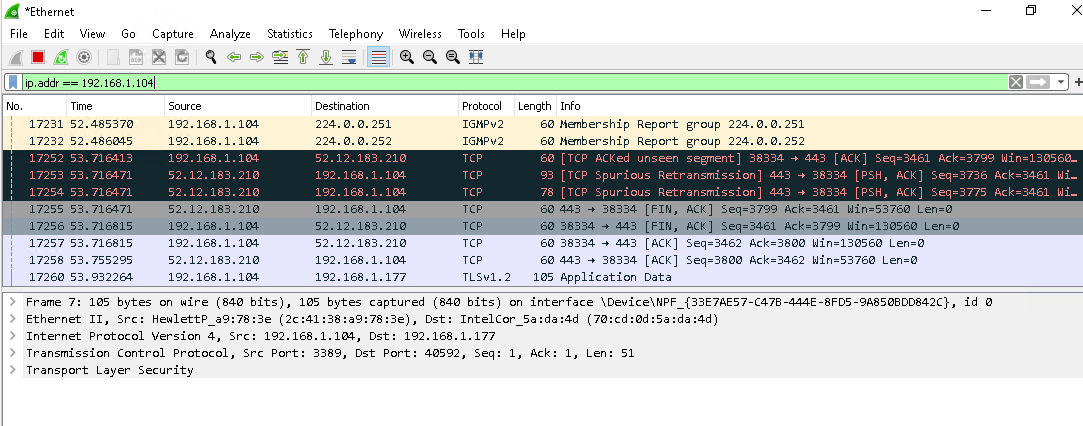Sort by the Info column header

coord(819,106)
